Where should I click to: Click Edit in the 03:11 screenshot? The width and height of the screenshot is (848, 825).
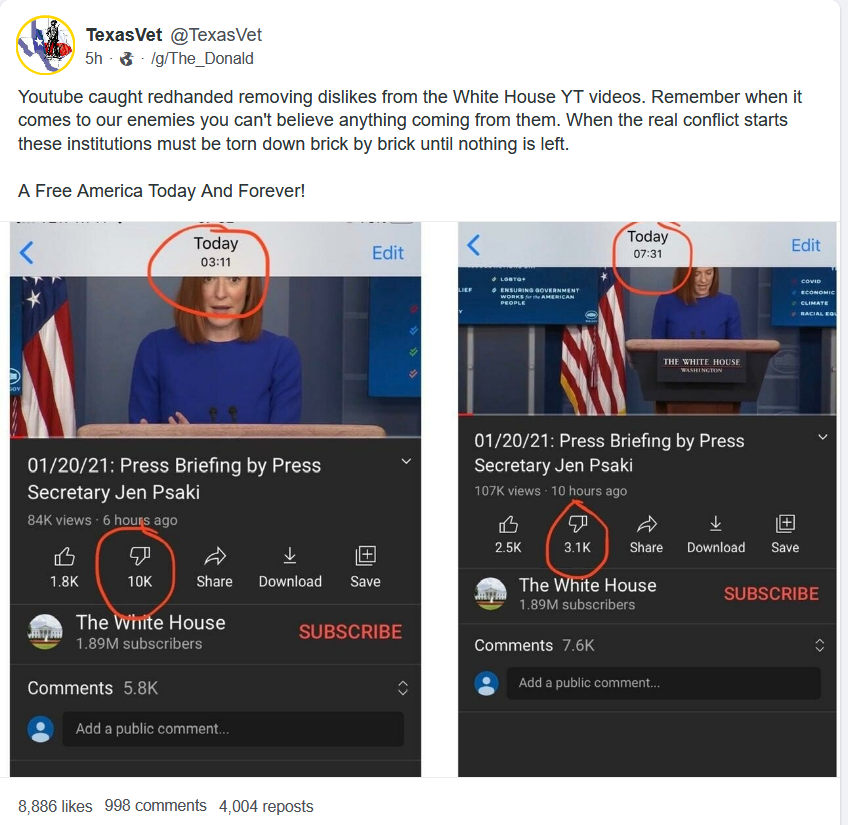pyautogui.click(x=388, y=253)
